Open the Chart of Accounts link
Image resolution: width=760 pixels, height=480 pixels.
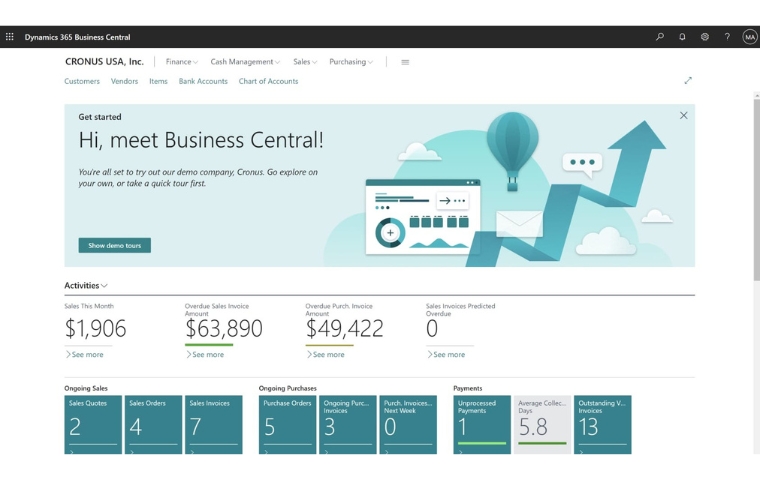pos(269,81)
